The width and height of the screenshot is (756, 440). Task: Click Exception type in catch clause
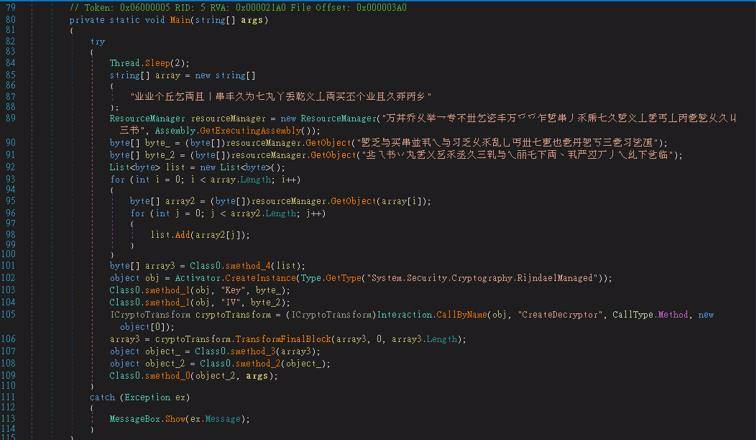[x=147, y=398]
